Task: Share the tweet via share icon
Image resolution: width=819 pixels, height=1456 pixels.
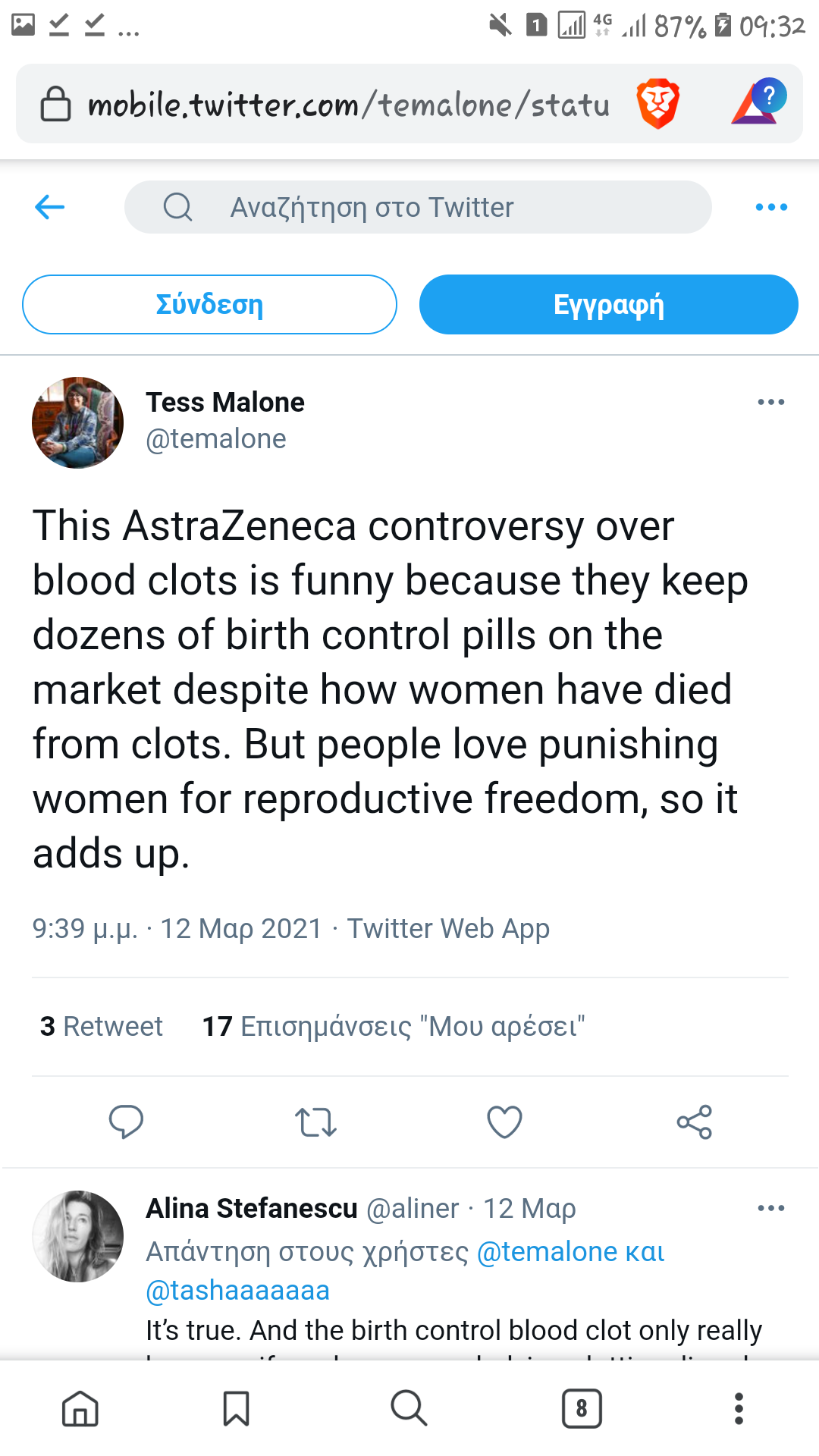Action: point(694,1122)
